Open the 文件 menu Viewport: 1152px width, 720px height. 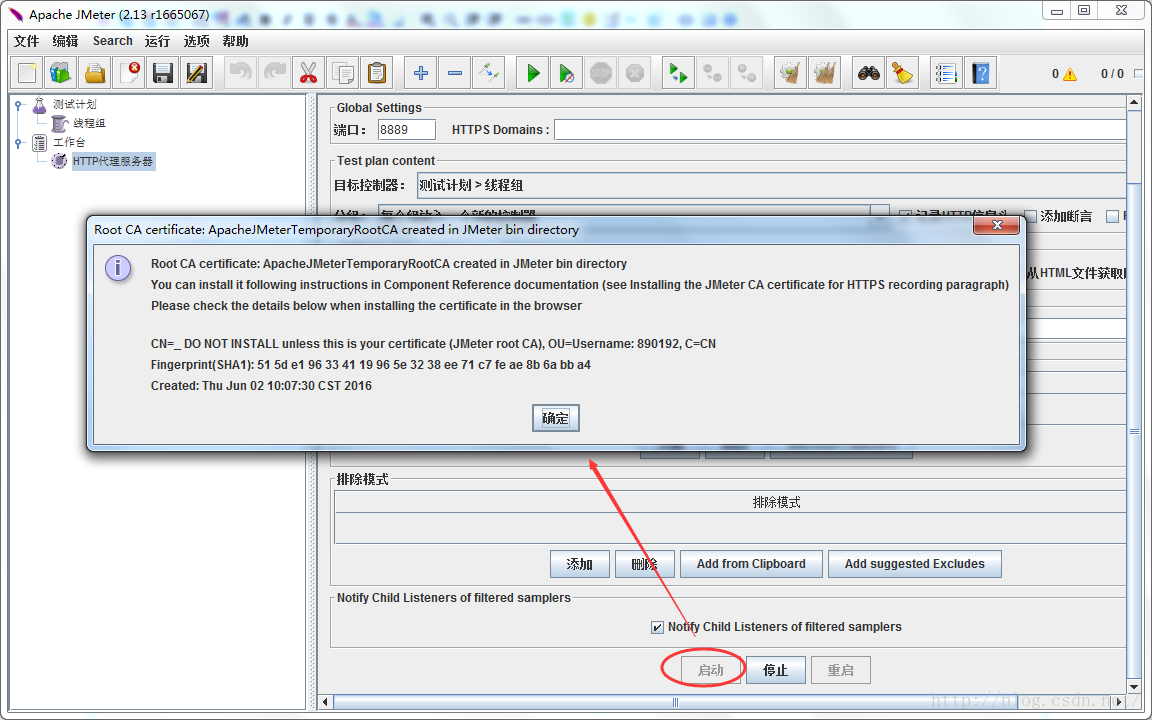(x=26, y=41)
